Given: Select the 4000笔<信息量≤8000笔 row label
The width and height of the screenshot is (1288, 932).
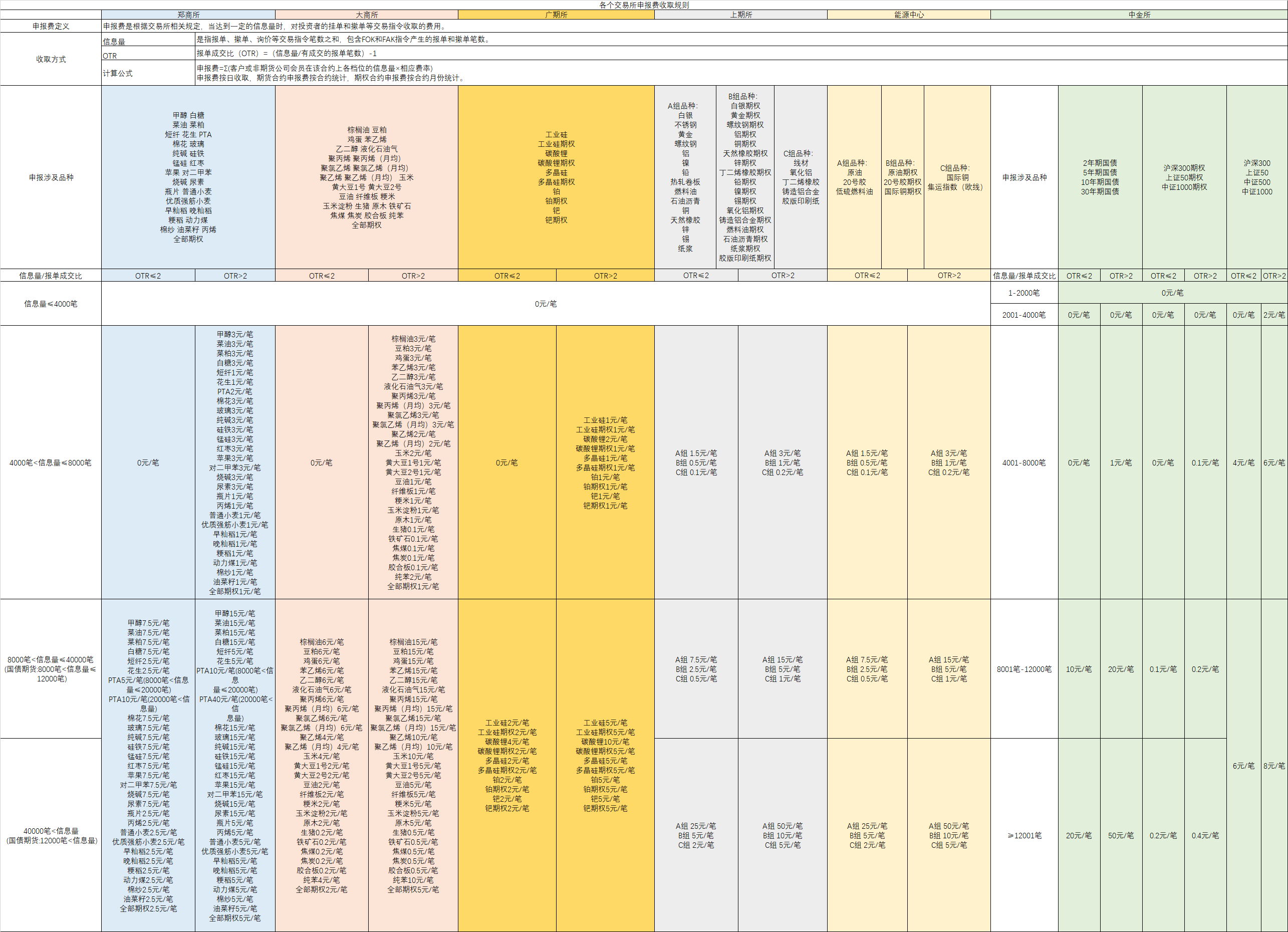Looking at the screenshot, I should [51, 462].
